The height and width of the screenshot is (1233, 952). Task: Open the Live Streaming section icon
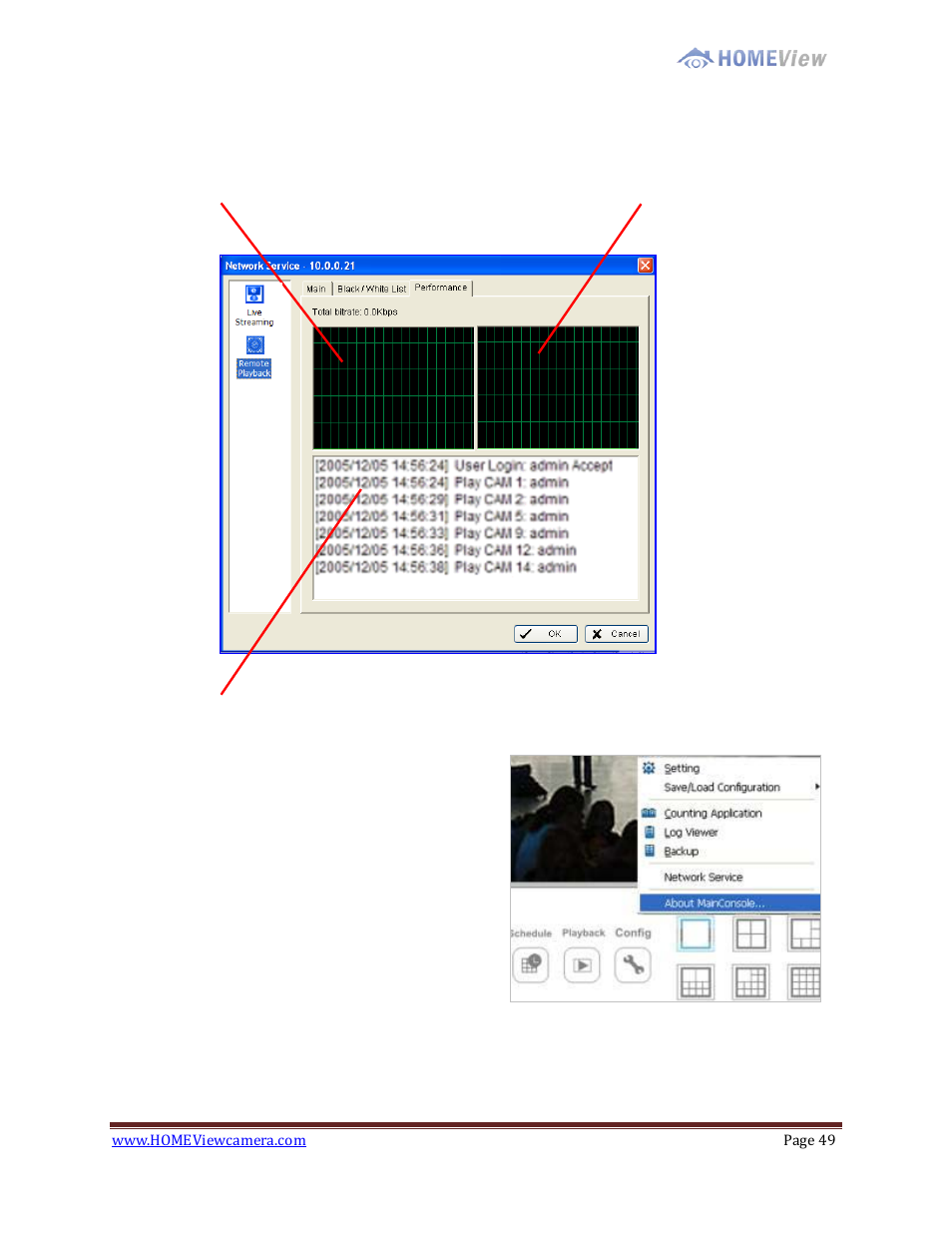254,296
